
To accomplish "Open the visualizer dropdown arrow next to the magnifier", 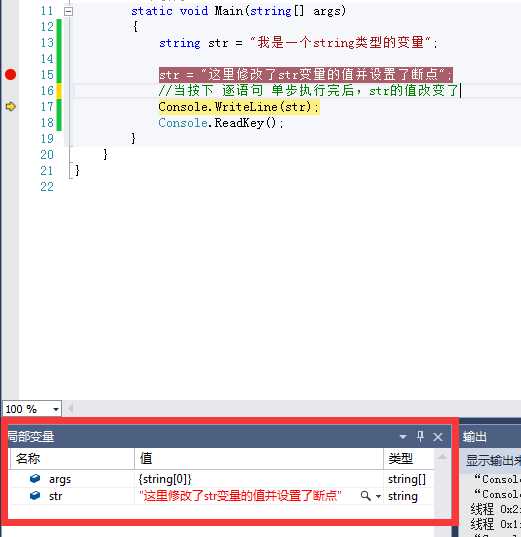I will (x=378, y=496).
